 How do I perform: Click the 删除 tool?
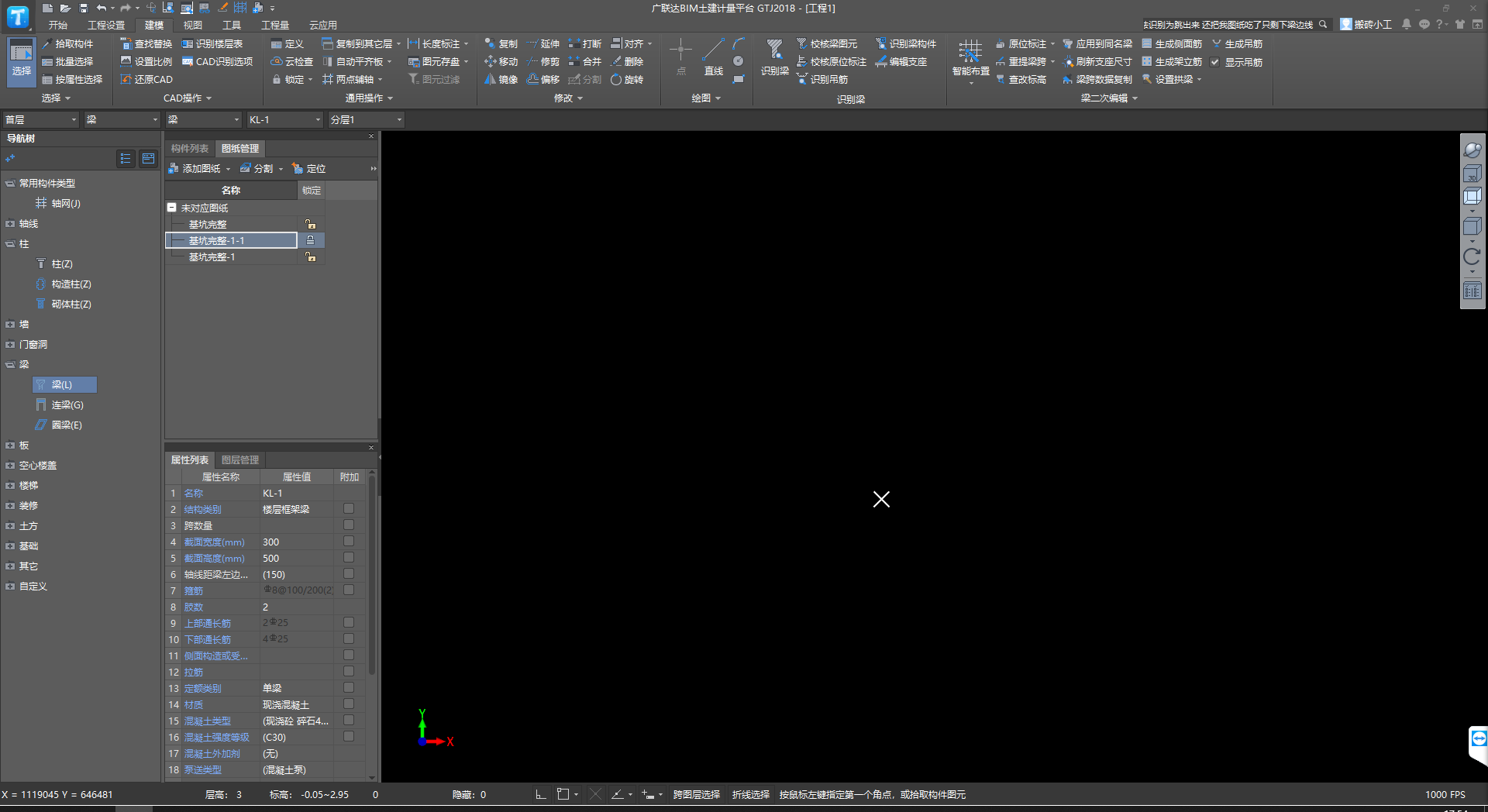[627, 62]
